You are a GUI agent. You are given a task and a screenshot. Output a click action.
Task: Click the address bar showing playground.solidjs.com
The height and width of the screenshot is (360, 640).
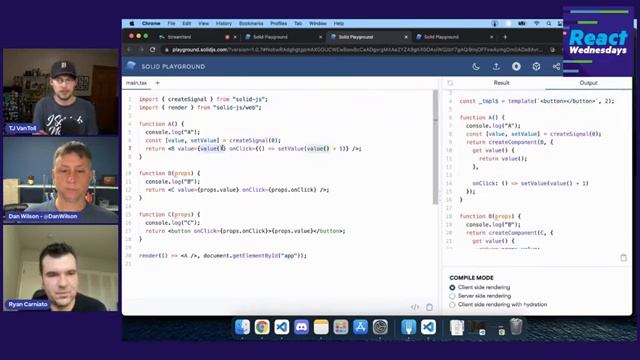coord(355,50)
